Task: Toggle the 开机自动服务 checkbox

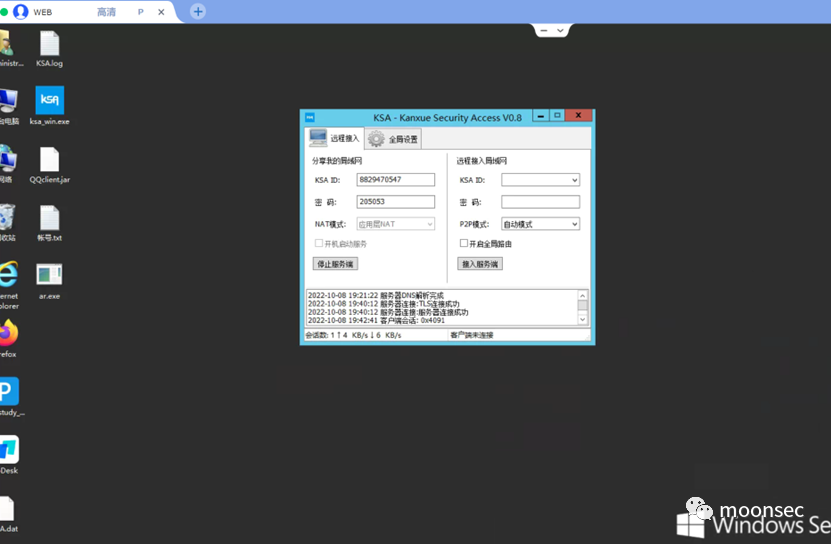Action: [319, 243]
